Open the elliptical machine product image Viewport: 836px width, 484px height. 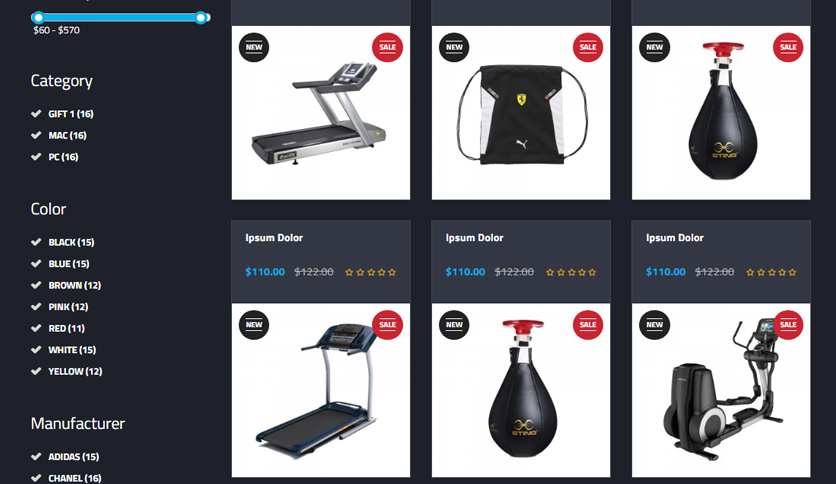(x=721, y=390)
